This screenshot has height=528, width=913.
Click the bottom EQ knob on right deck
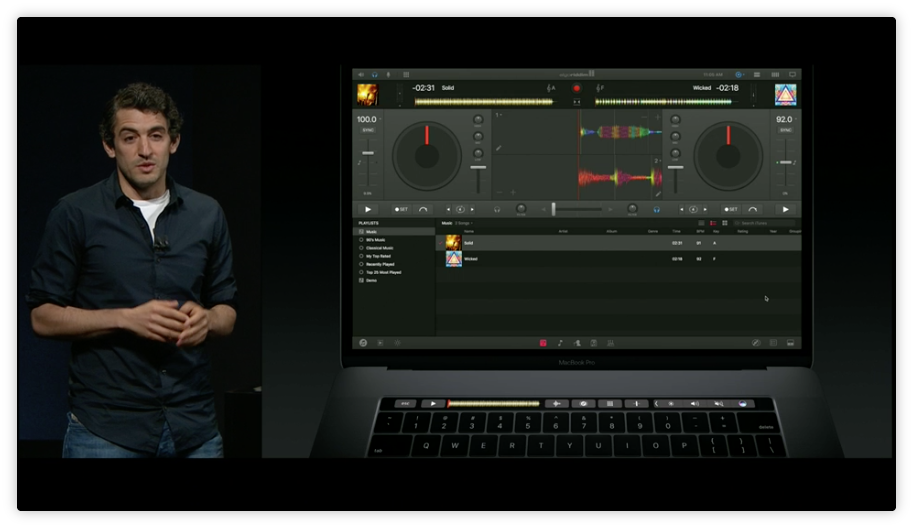click(x=675, y=154)
